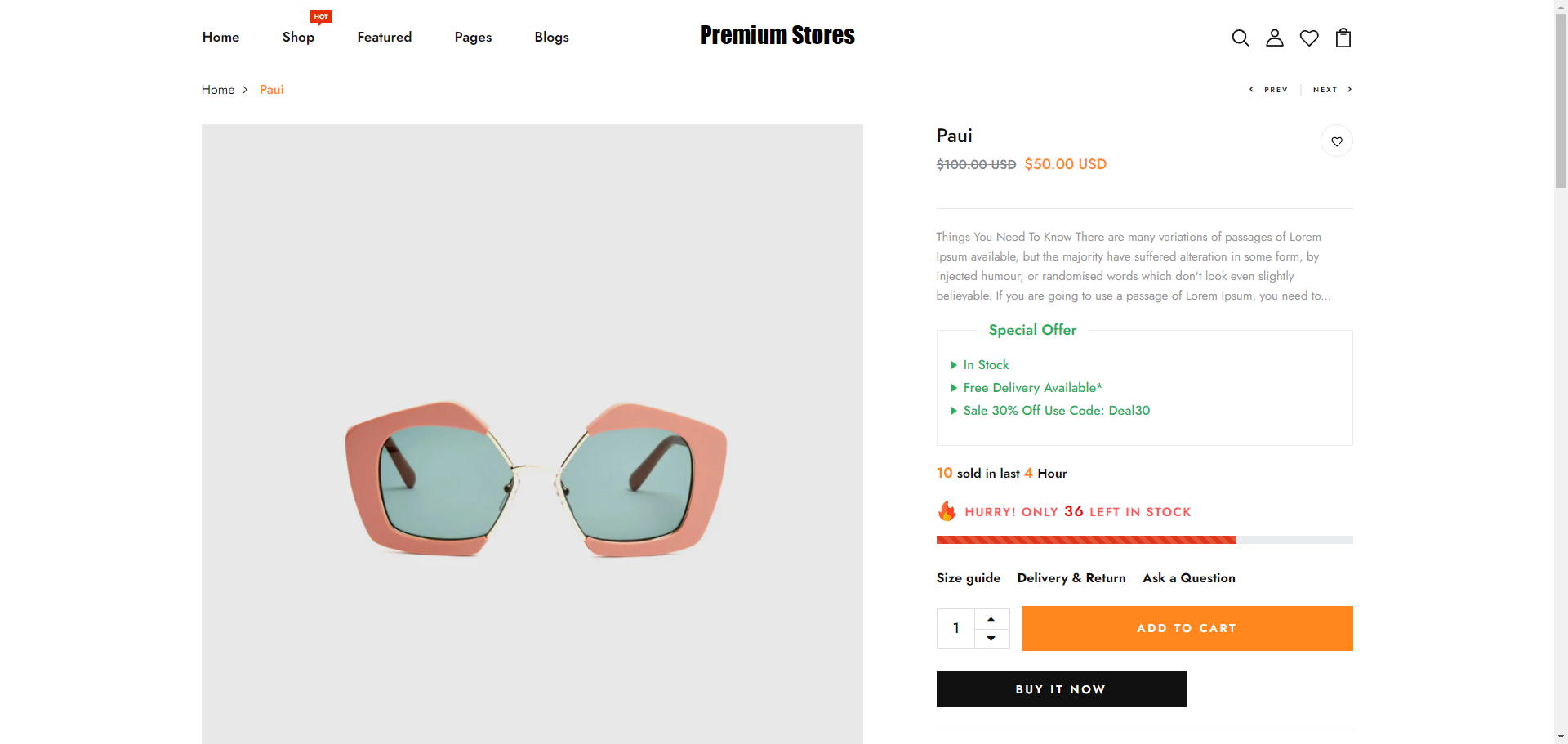
Task: Decrease quantity with the down arrow
Action: (991, 638)
